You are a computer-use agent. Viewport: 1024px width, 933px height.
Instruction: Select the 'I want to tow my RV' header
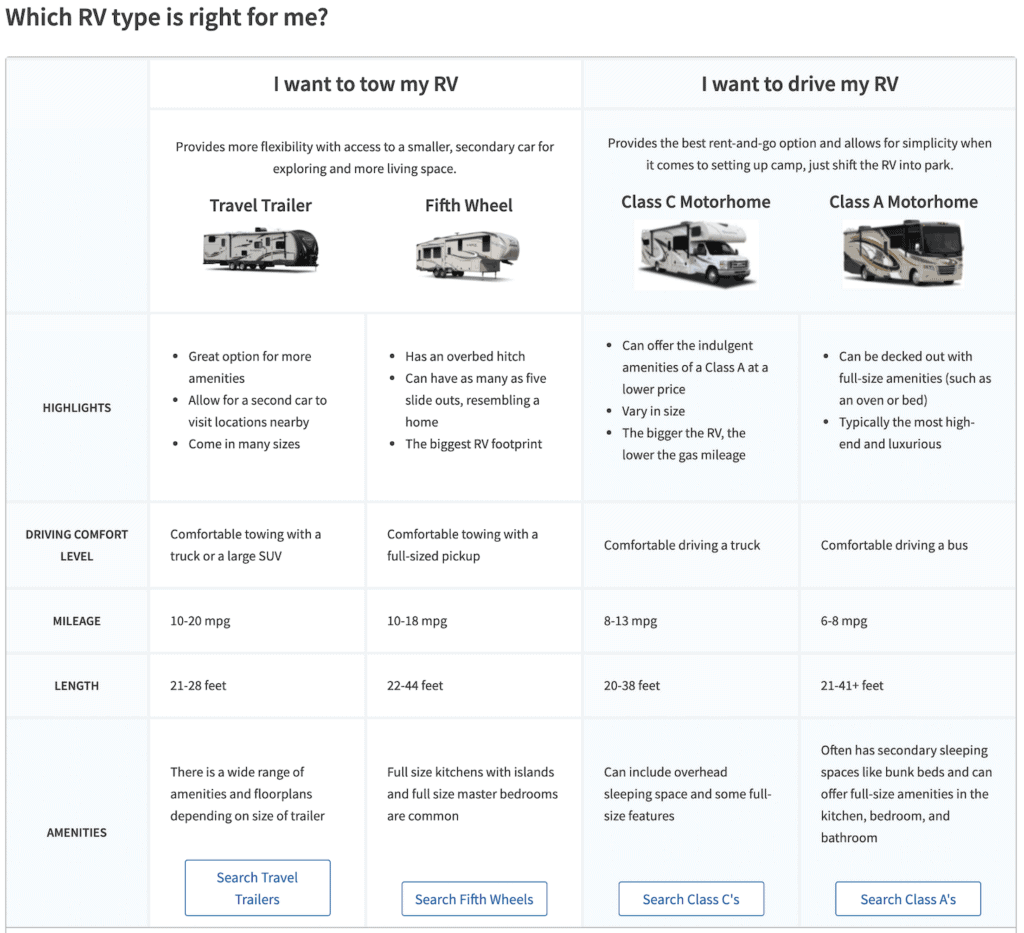(365, 84)
